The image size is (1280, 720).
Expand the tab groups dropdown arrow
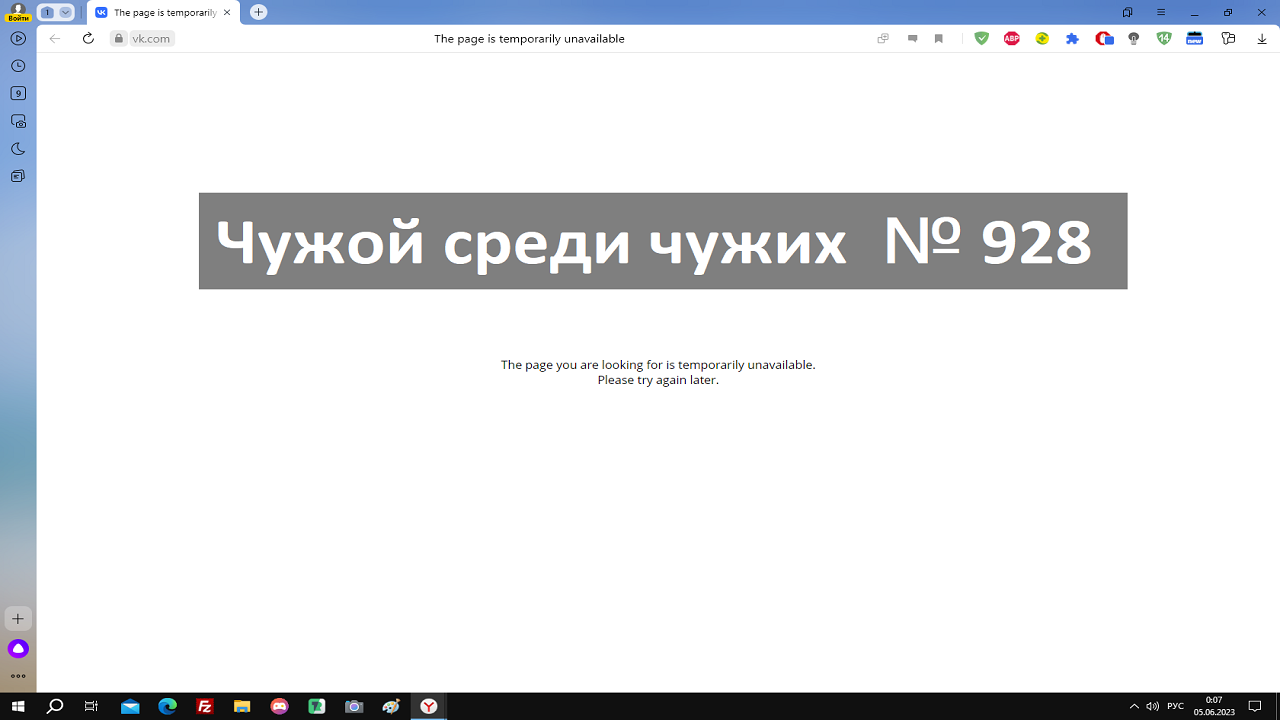point(66,12)
